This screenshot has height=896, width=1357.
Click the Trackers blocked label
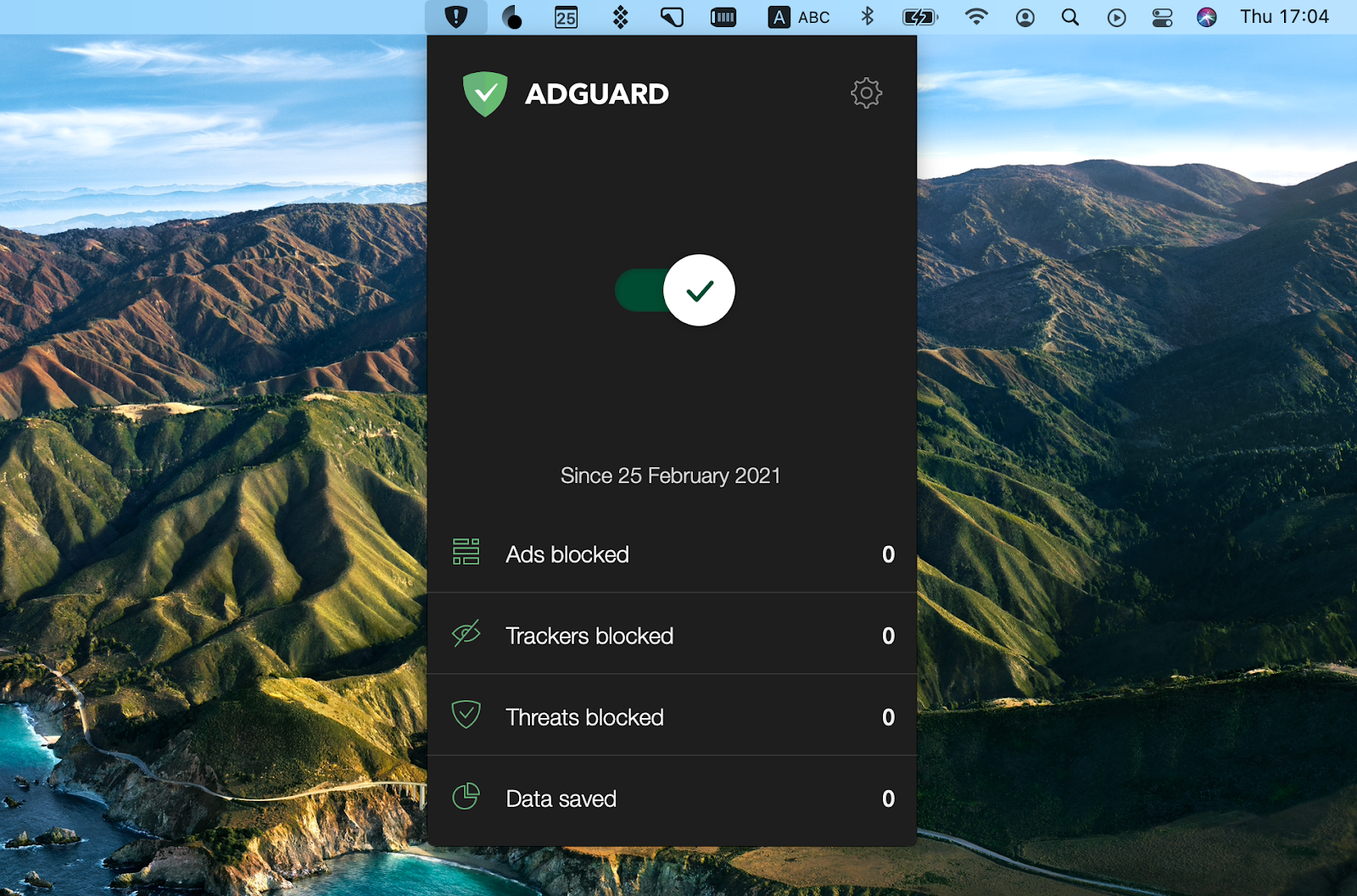[589, 636]
